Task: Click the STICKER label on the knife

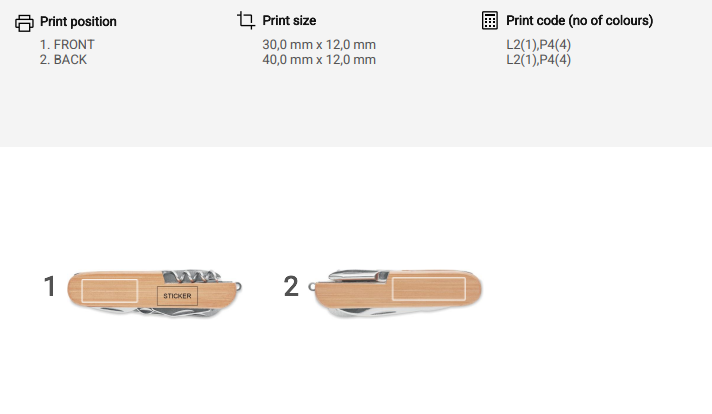Action: (x=177, y=296)
